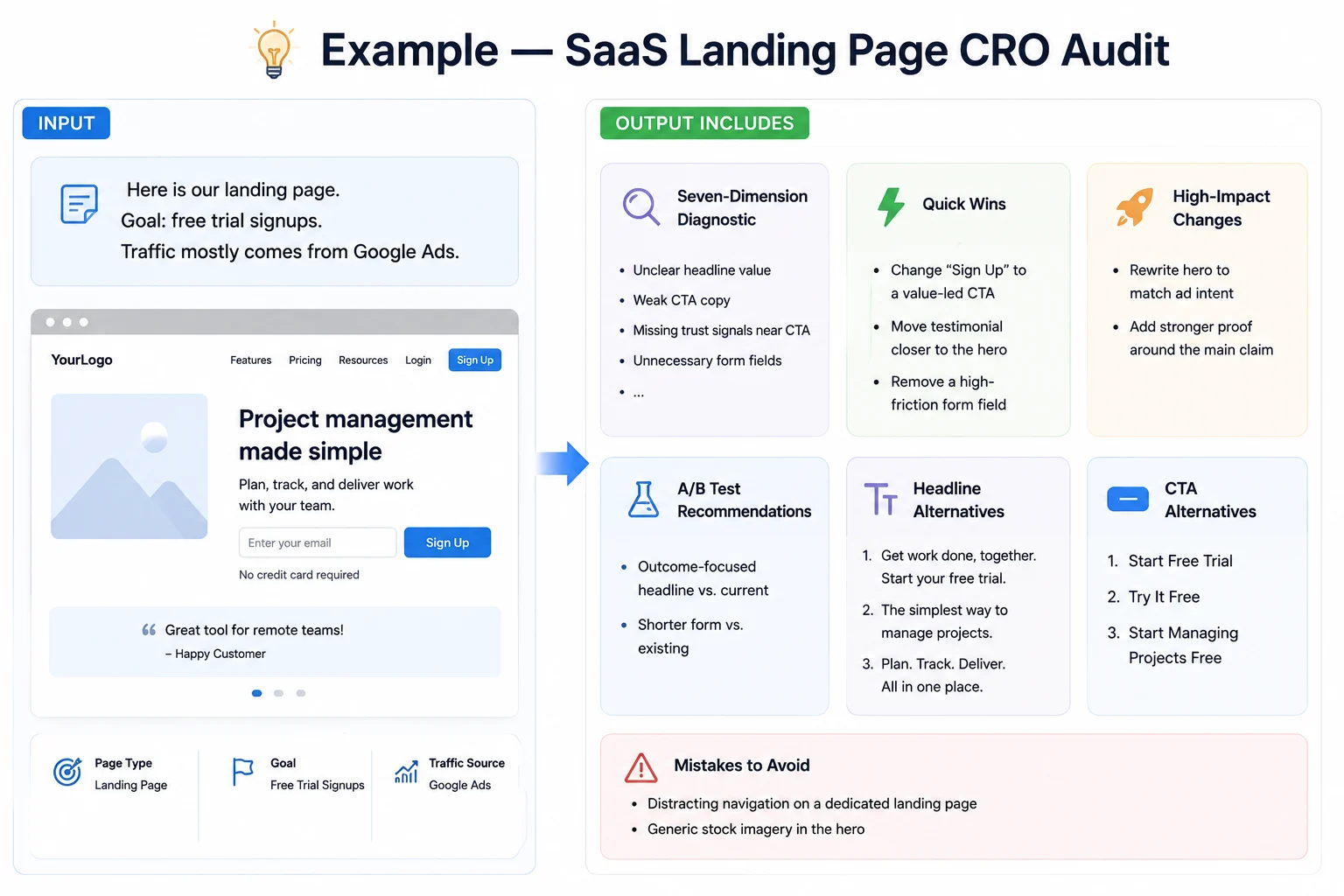Click the blue button icon for CTA Alternatives
Screen dimensions: 1344x896
pos(1128,499)
